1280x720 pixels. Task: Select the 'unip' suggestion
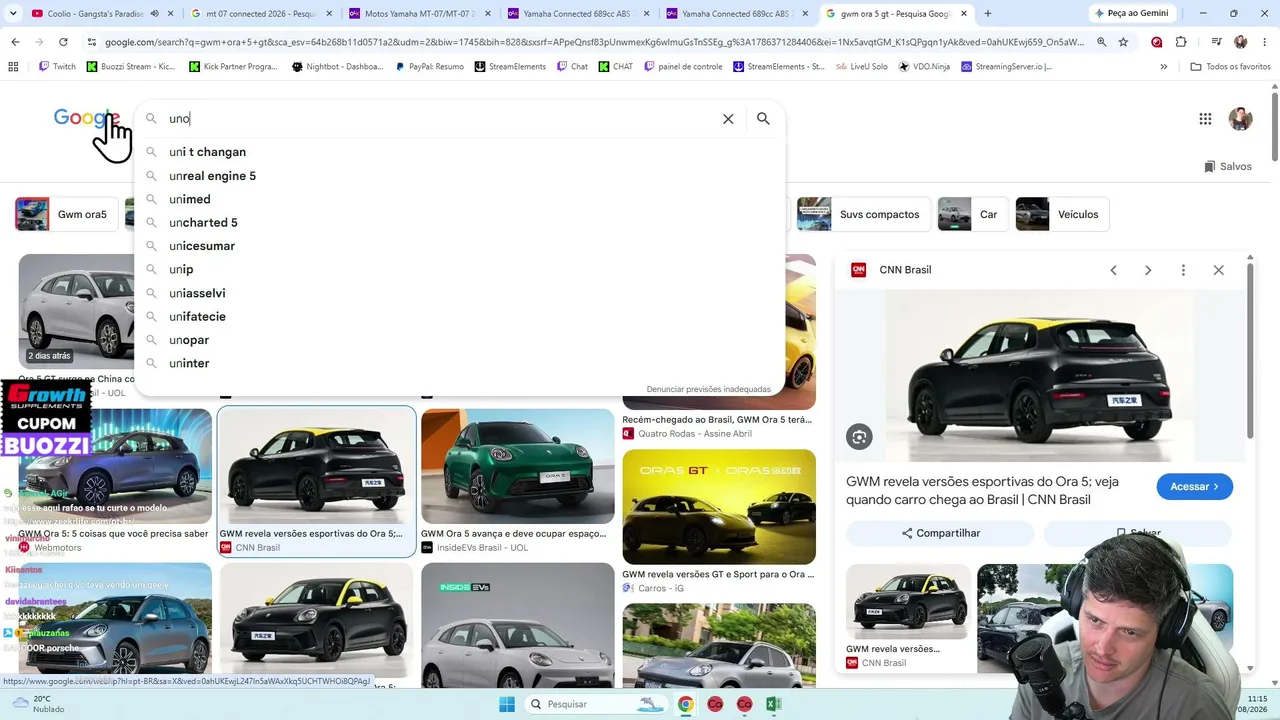[460, 269]
